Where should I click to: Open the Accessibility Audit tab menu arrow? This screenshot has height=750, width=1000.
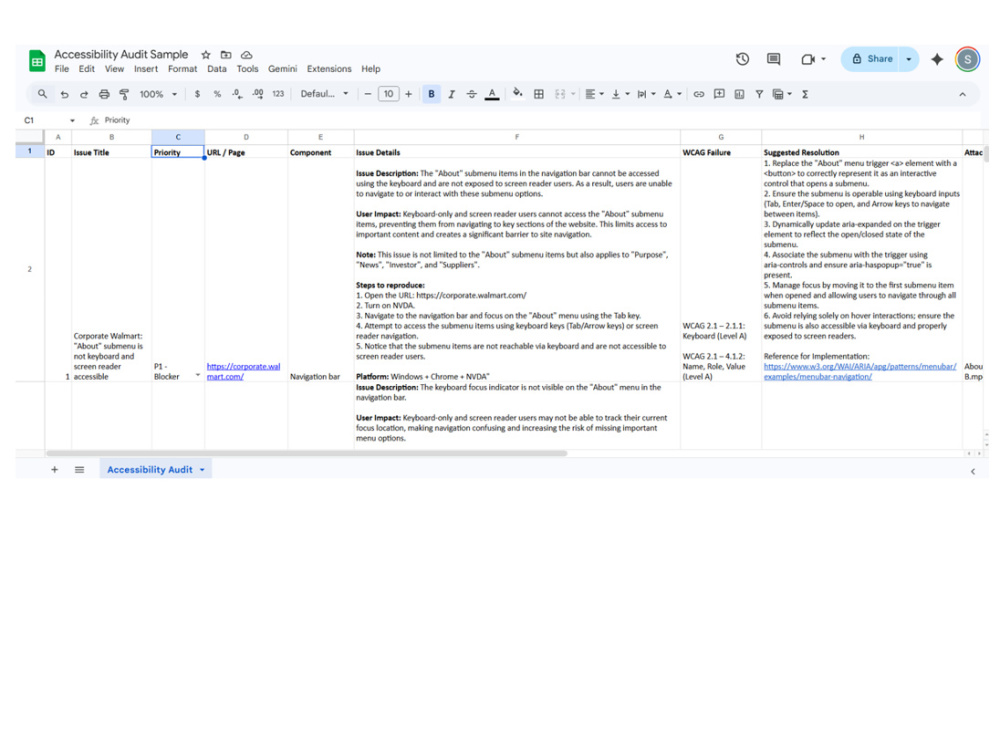point(202,470)
